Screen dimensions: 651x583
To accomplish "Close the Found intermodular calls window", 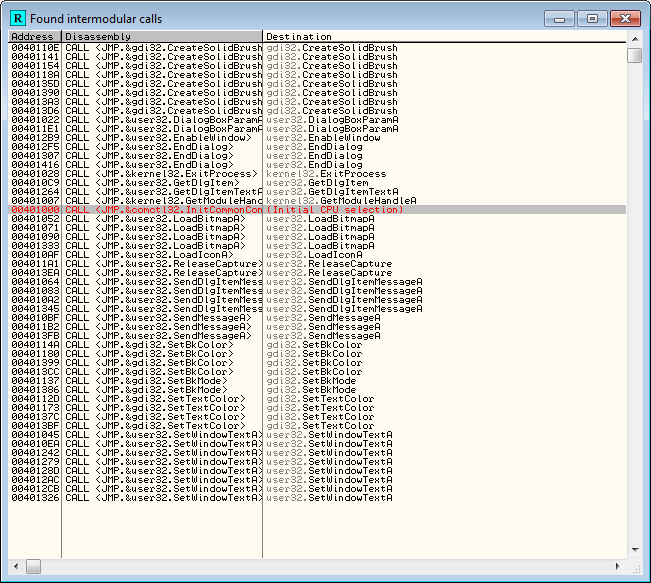I will tap(625, 19).
